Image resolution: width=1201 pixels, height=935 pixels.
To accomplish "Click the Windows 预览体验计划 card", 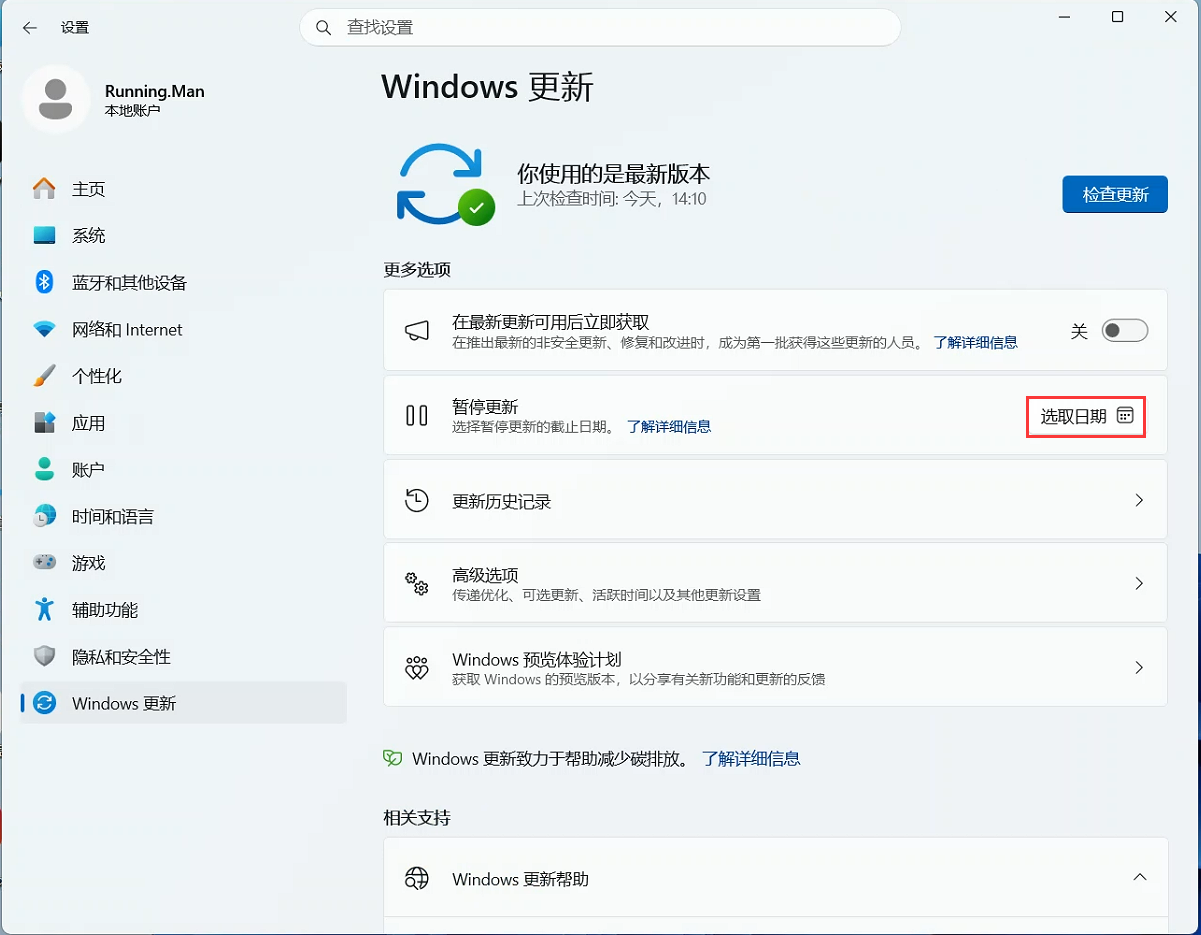I will coord(775,667).
